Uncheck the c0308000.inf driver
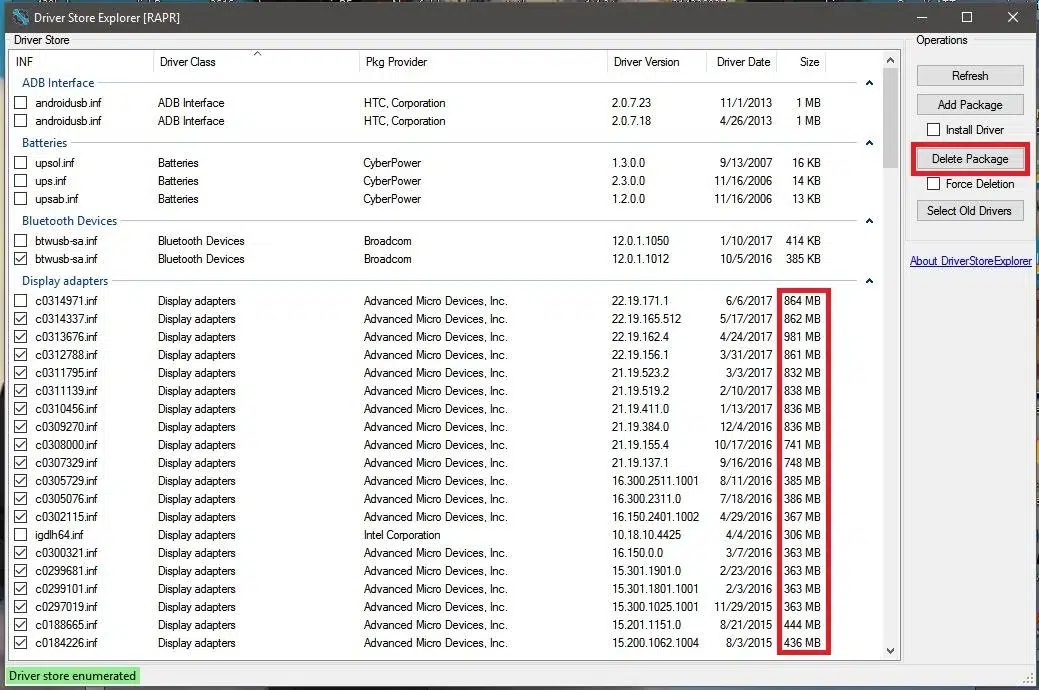 point(21,445)
